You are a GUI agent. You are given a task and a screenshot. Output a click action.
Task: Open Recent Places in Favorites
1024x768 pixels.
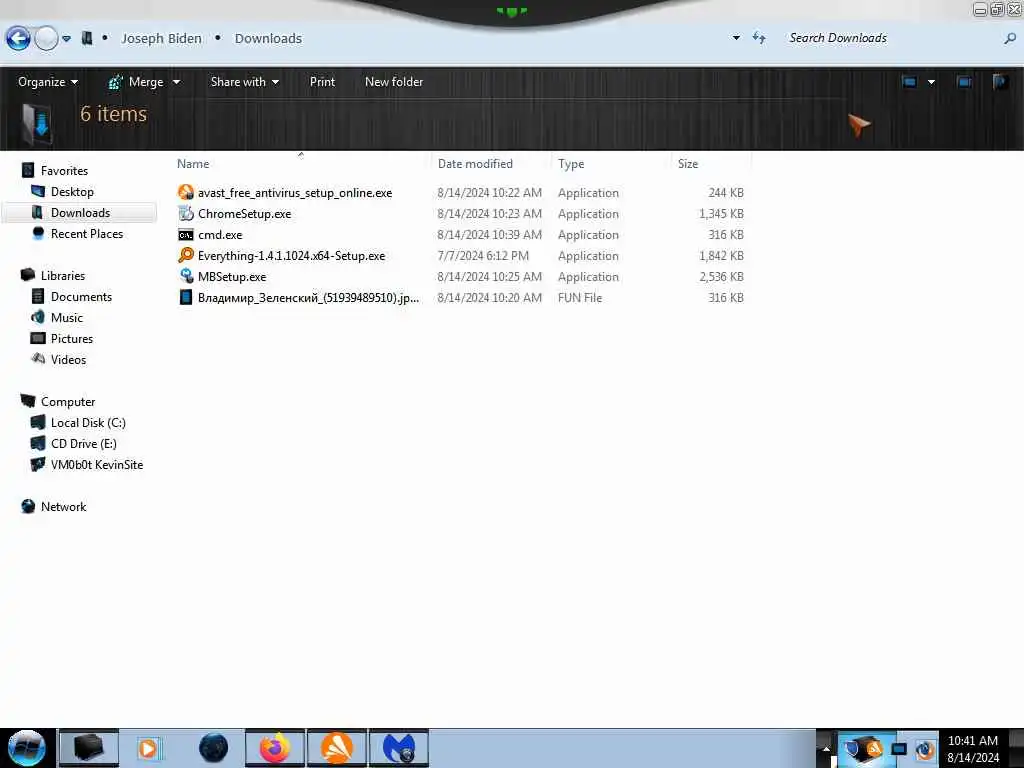pos(87,233)
